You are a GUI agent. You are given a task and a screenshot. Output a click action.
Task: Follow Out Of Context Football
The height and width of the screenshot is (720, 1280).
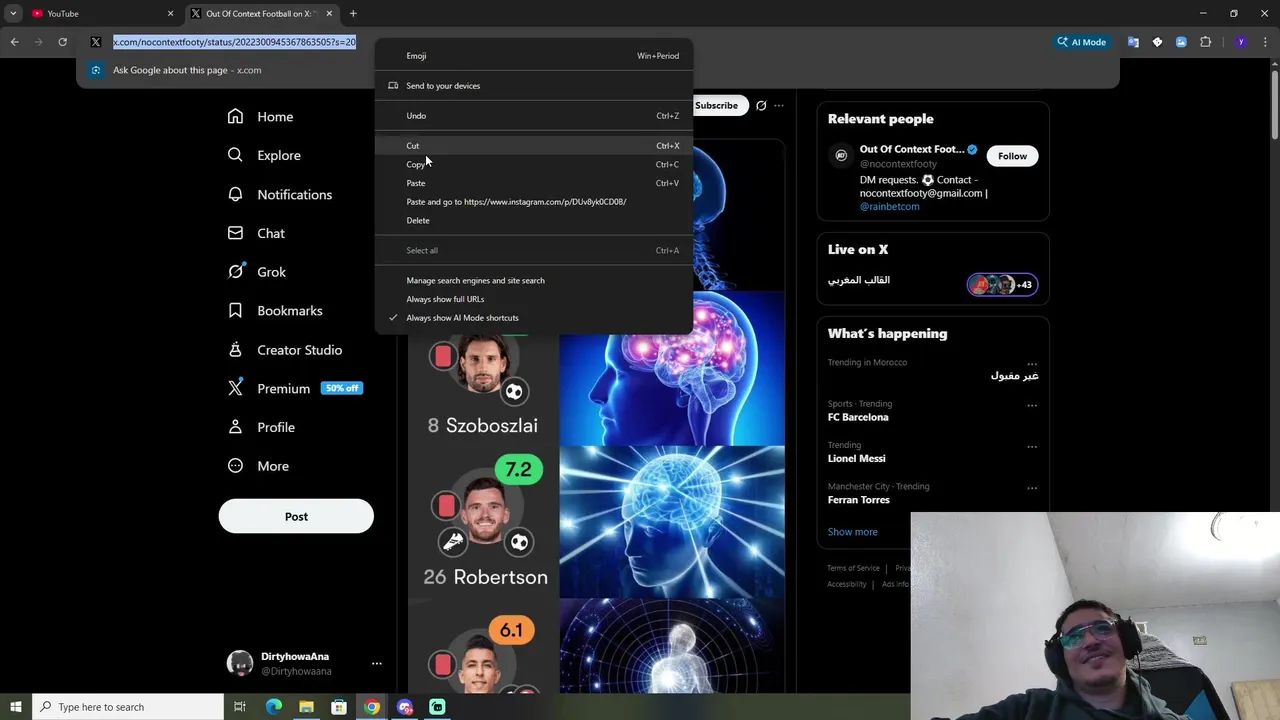(x=1012, y=156)
